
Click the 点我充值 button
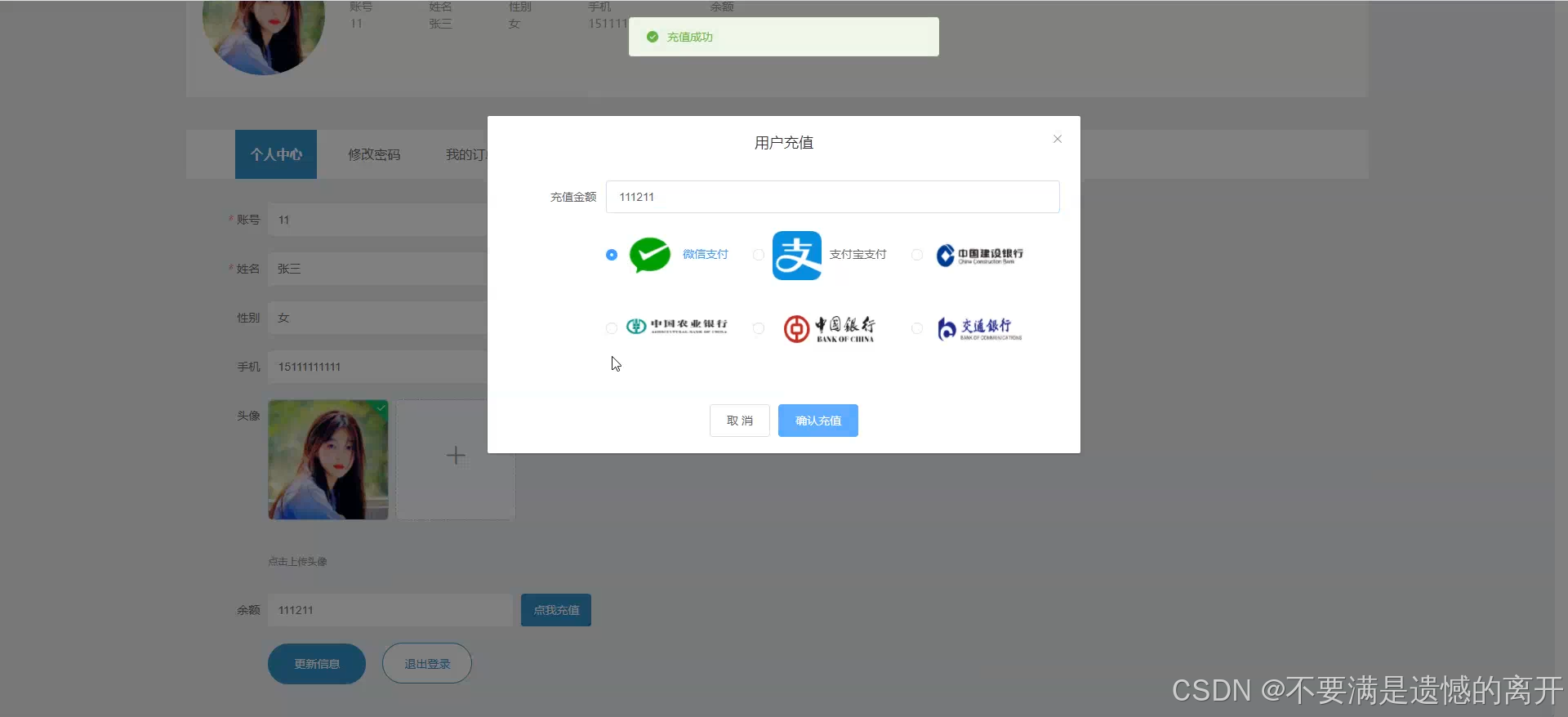coord(556,610)
